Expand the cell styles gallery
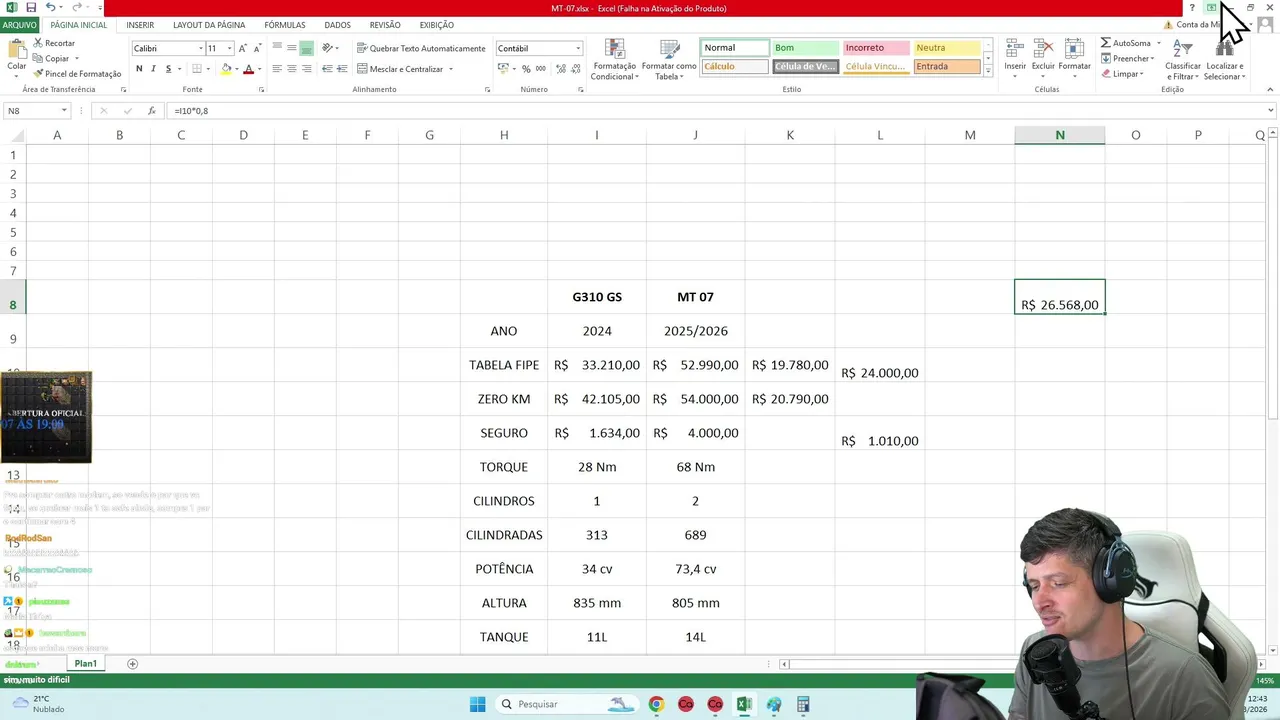The height and width of the screenshot is (720, 1280). 989,71
